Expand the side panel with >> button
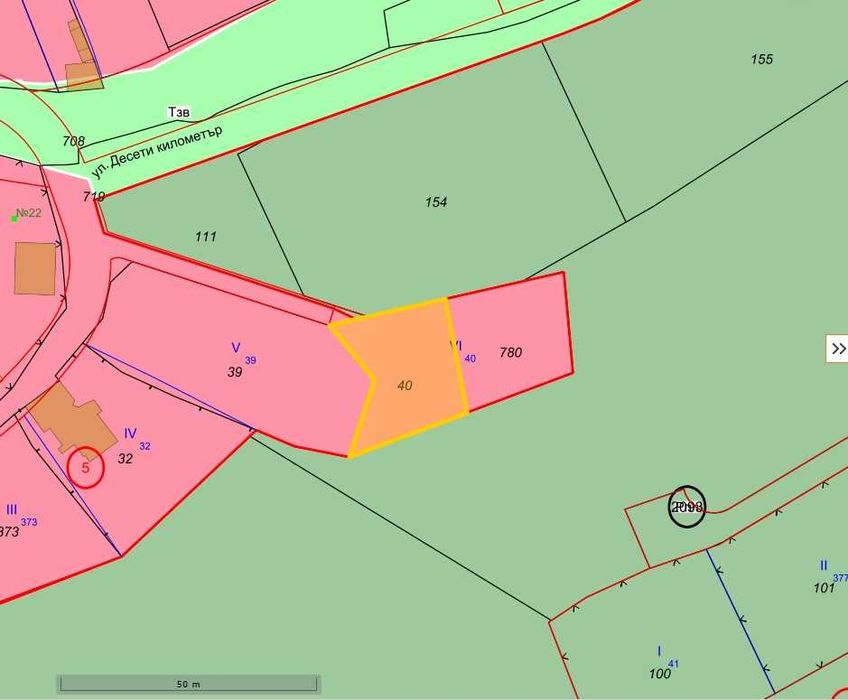Image resolution: width=848 pixels, height=700 pixels. pyautogui.click(x=837, y=349)
